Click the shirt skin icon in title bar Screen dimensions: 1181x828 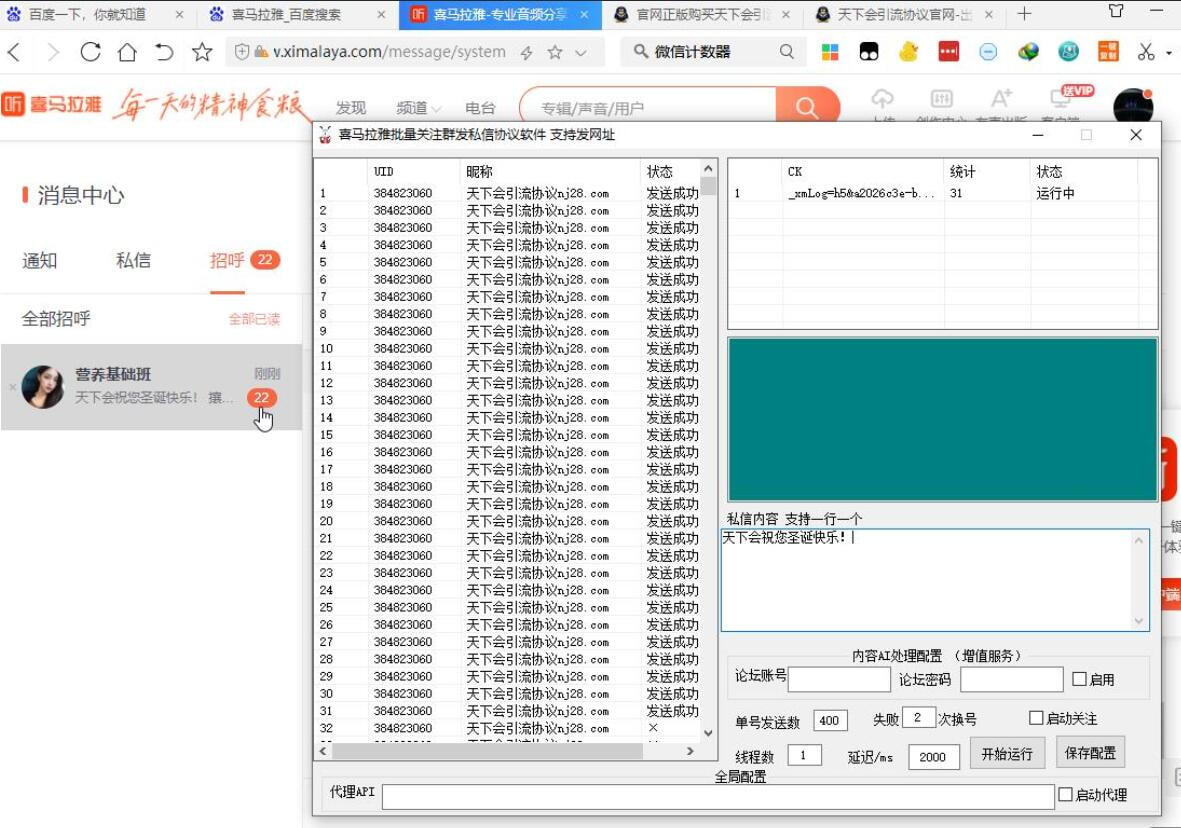pyautogui.click(x=1116, y=11)
